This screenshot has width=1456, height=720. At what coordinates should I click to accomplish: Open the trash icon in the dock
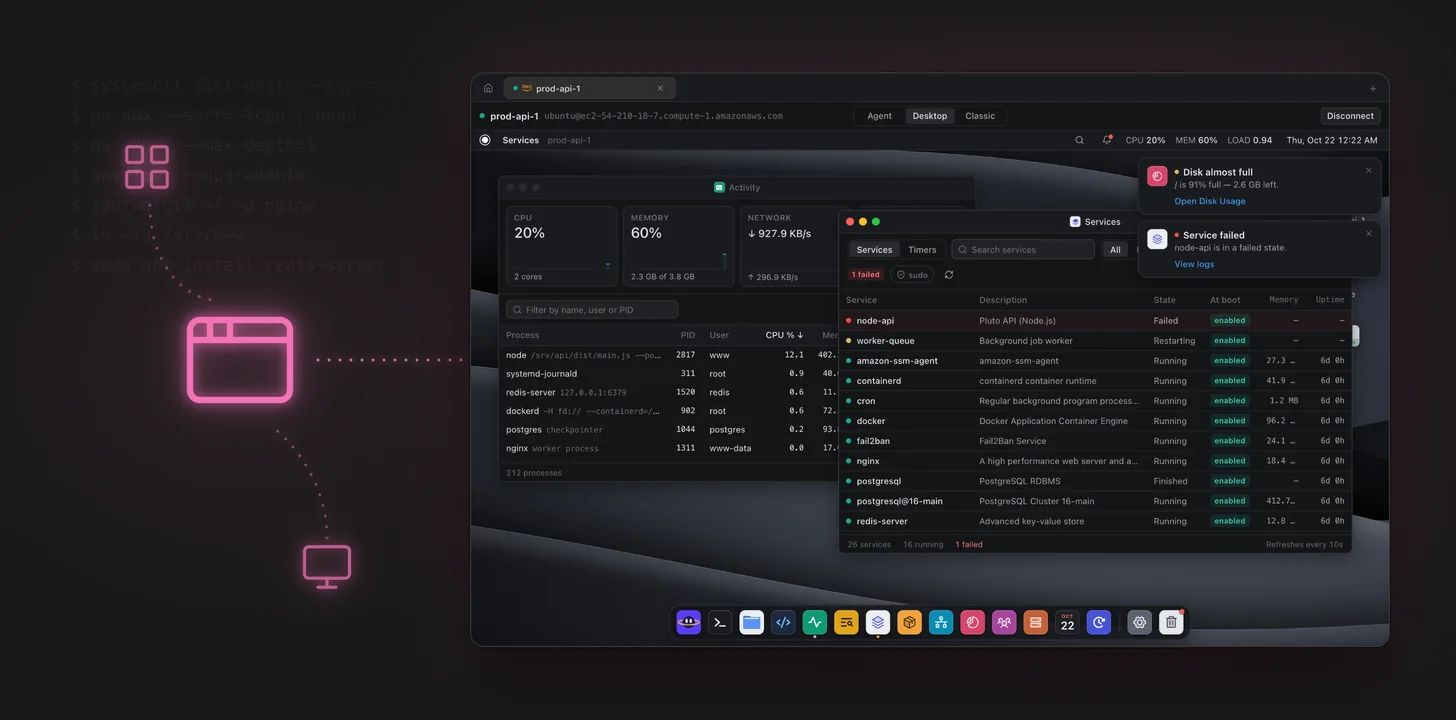[x=1171, y=622]
